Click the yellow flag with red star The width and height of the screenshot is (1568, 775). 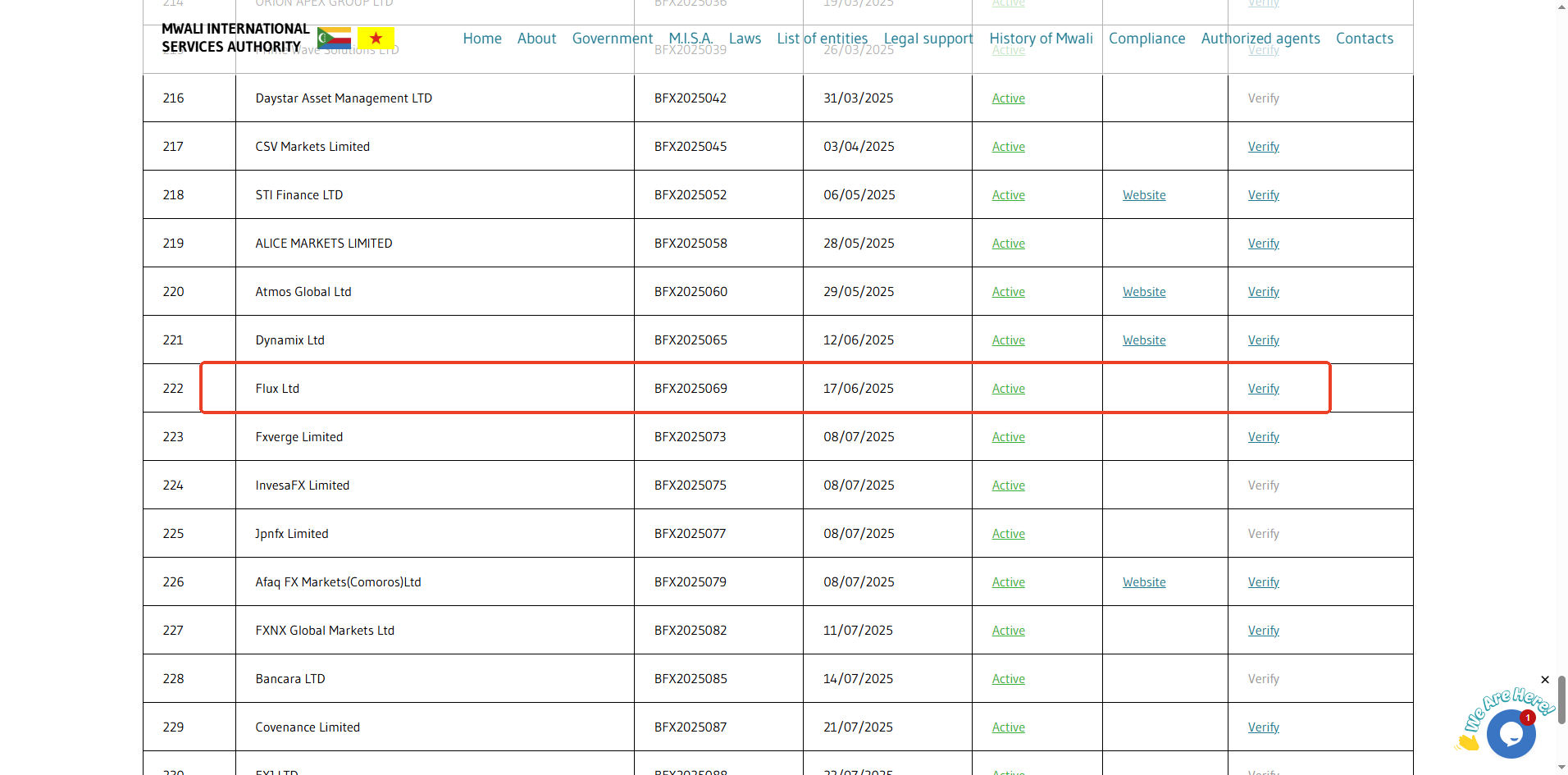376,38
